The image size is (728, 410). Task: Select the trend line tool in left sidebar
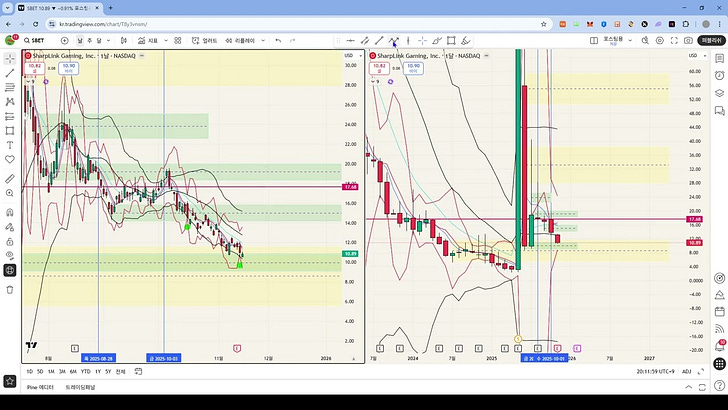tap(10, 73)
